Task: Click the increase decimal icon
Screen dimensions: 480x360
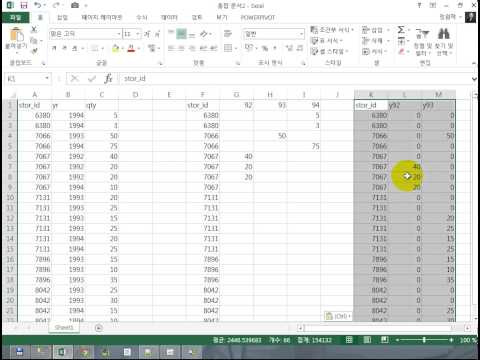Action: [289, 49]
